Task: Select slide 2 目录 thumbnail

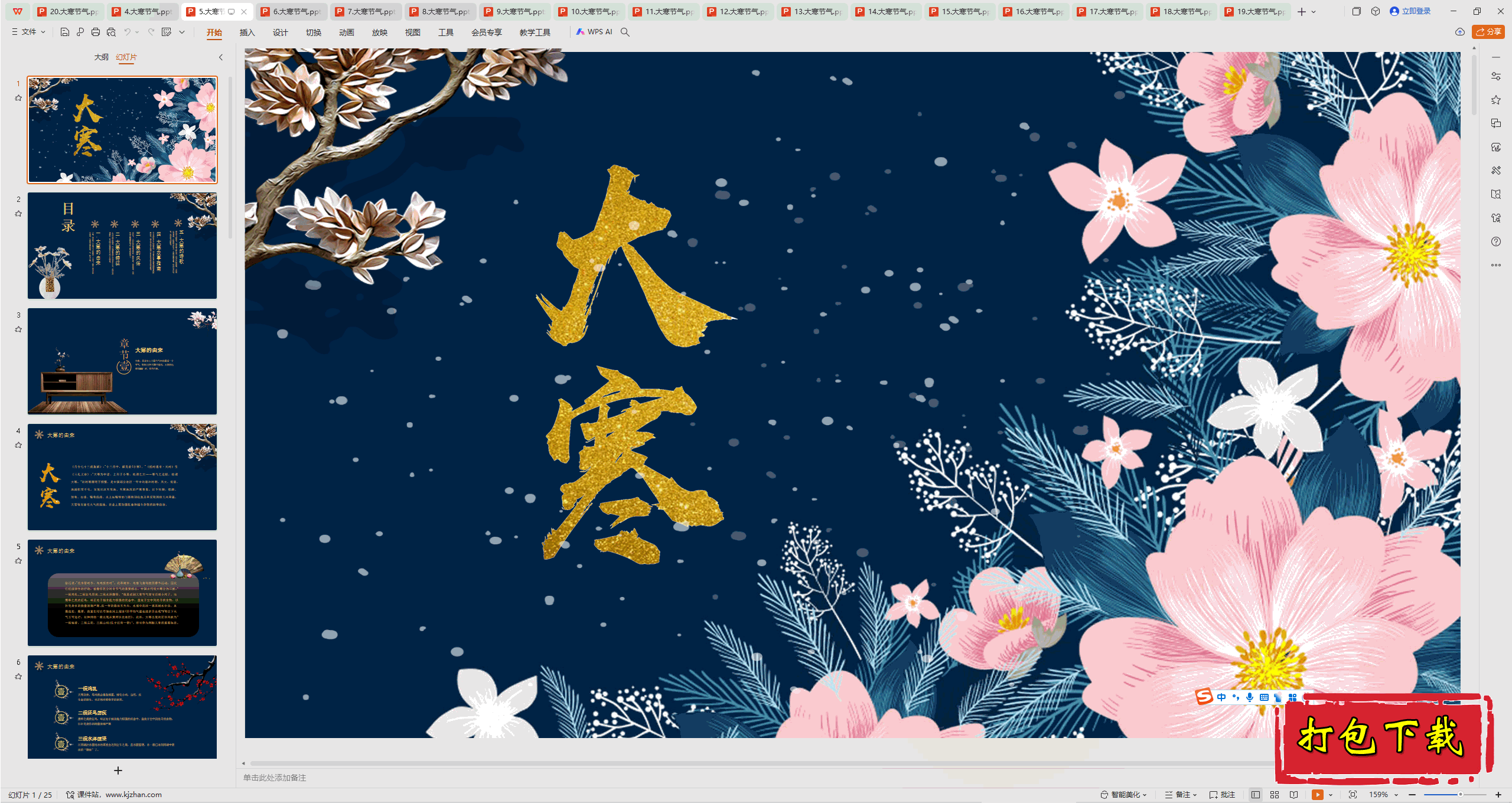Action: pos(122,246)
